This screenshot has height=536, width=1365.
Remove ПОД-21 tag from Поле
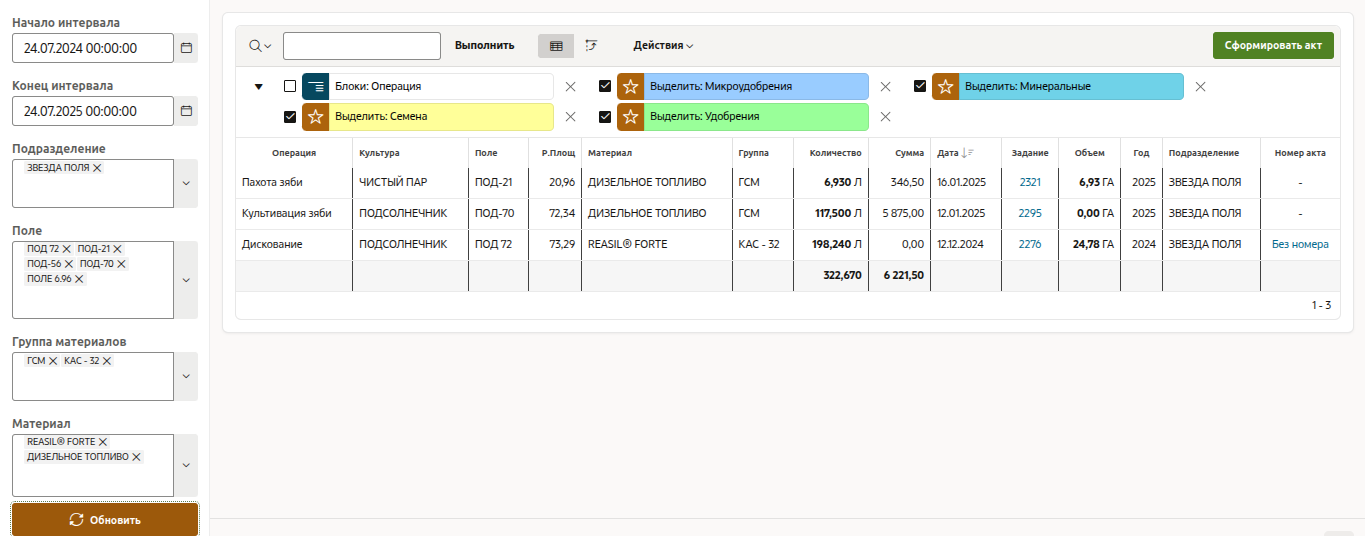click(x=117, y=248)
